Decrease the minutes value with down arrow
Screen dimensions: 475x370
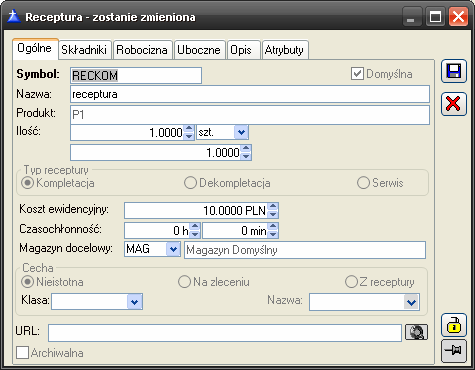273,234
